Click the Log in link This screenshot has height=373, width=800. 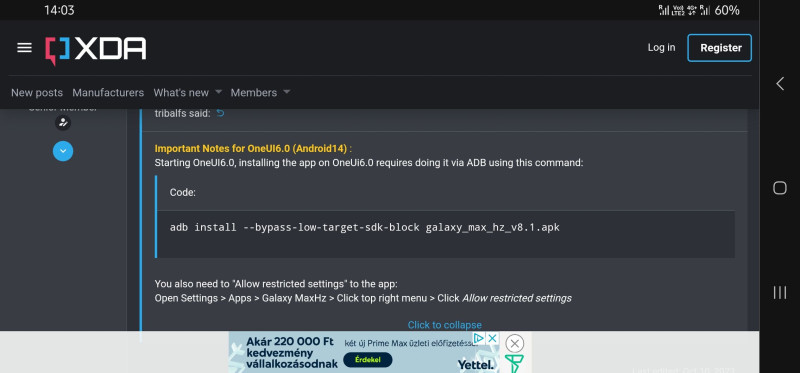[x=661, y=47]
